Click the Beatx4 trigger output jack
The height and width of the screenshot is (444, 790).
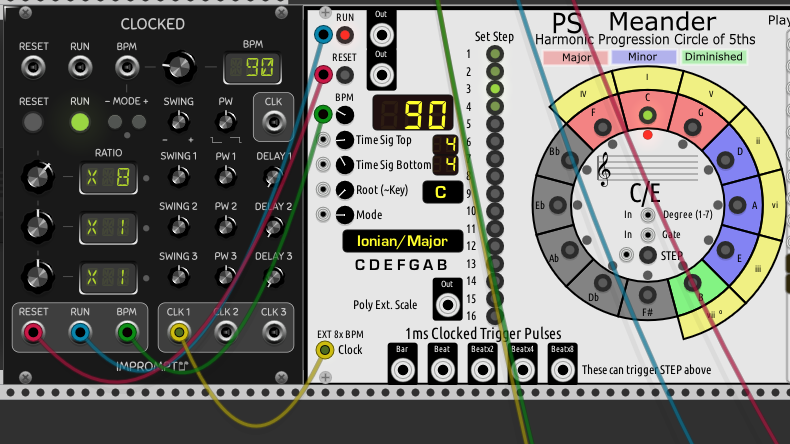coord(522,370)
